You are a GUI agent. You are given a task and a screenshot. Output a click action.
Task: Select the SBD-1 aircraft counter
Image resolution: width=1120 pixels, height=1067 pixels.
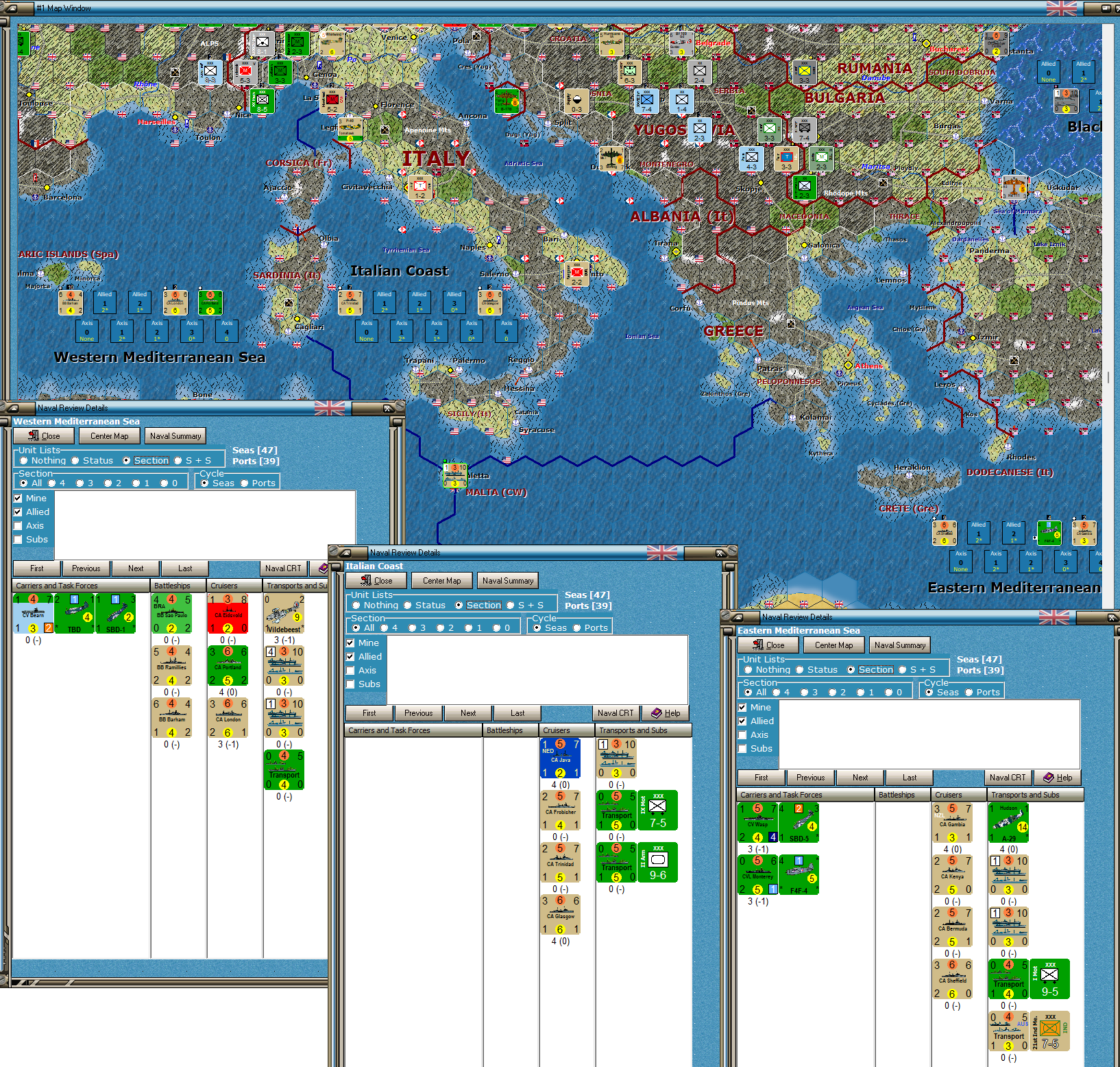click(x=115, y=614)
